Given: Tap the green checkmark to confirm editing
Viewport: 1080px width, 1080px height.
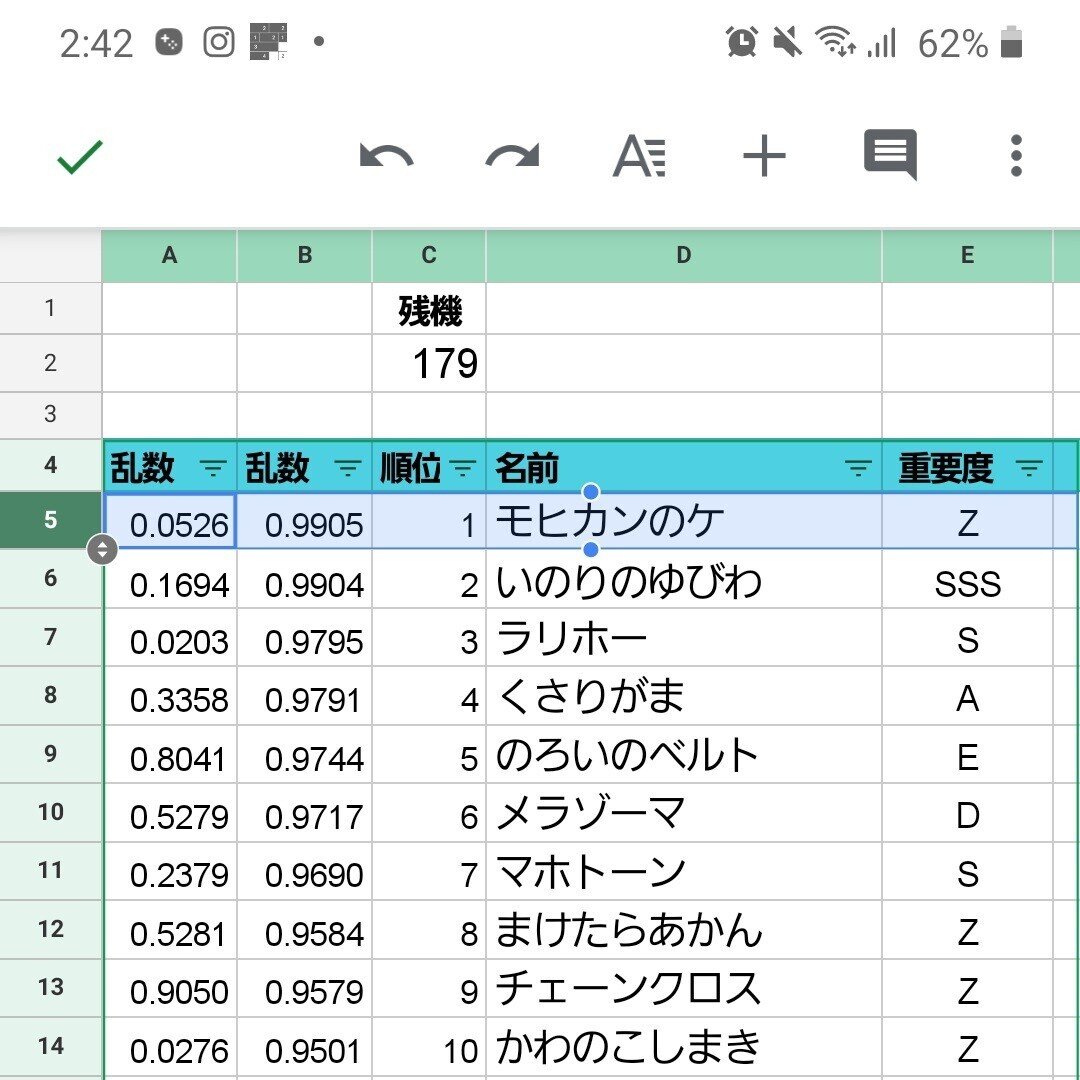Looking at the screenshot, I should coord(80,157).
